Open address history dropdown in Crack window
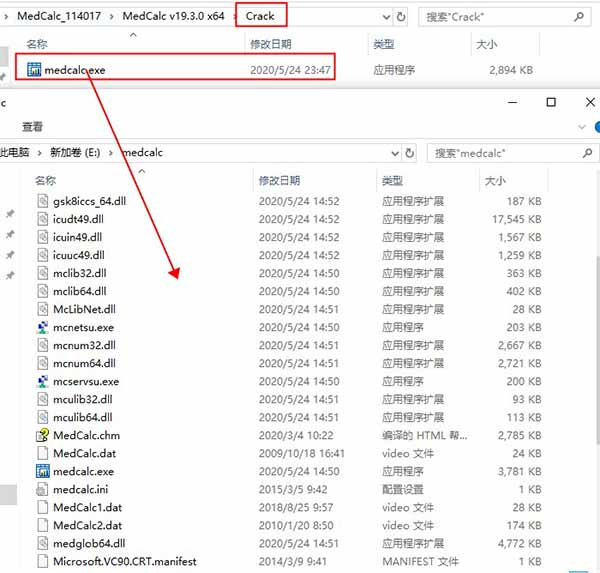Image resolution: width=600 pixels, height=573 pixels. [386, 17]
